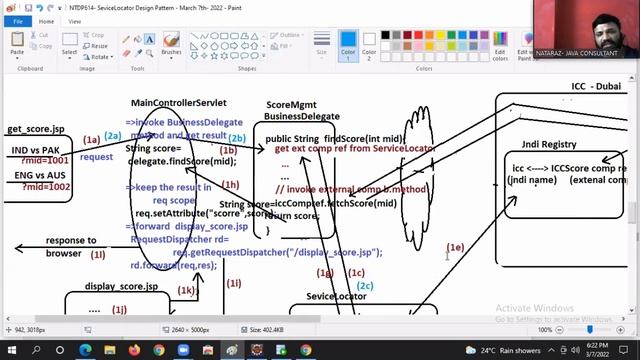
Task: Click the Save icon in the quick access toolbar
Action: (28, 8)
